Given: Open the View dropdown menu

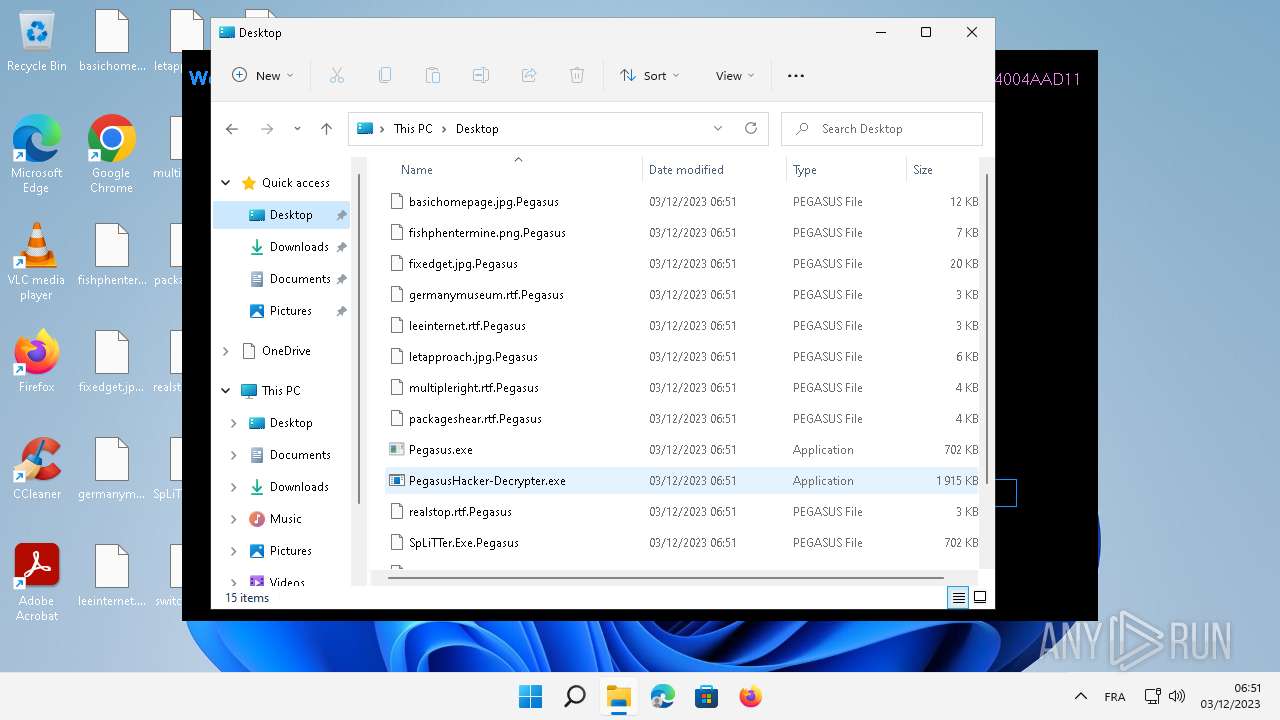Looking at the screenshot, I should click(735, 75).
